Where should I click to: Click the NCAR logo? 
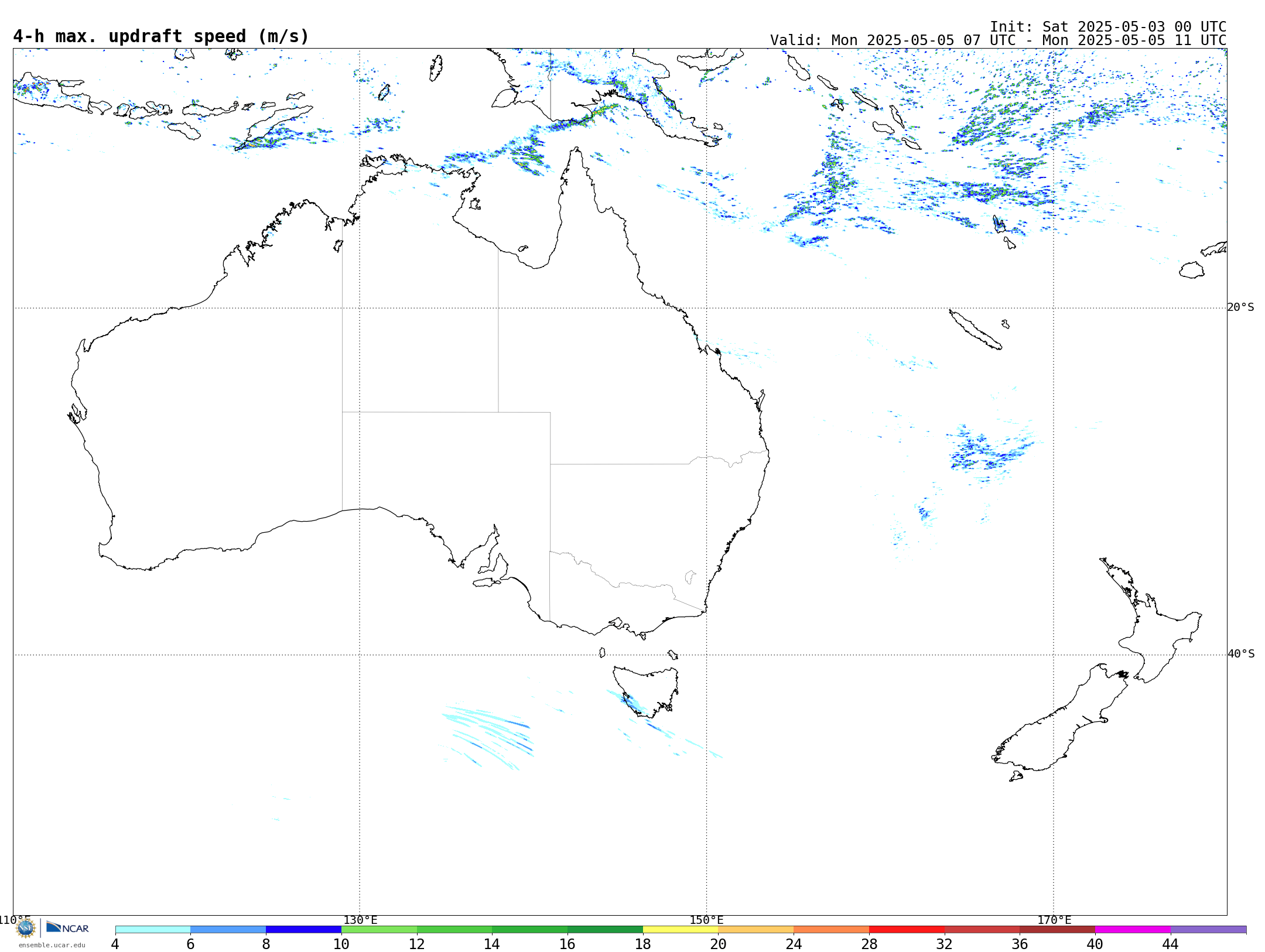pyautogui.click(x=67, y=927)
